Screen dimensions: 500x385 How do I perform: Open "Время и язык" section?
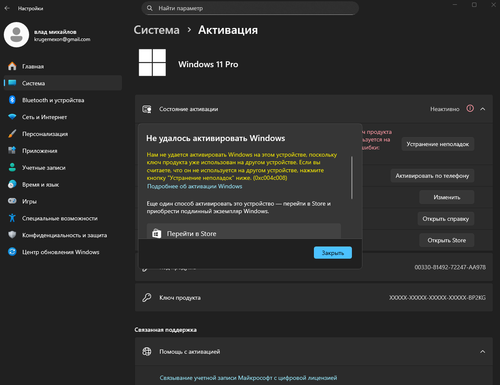point(63,184)
